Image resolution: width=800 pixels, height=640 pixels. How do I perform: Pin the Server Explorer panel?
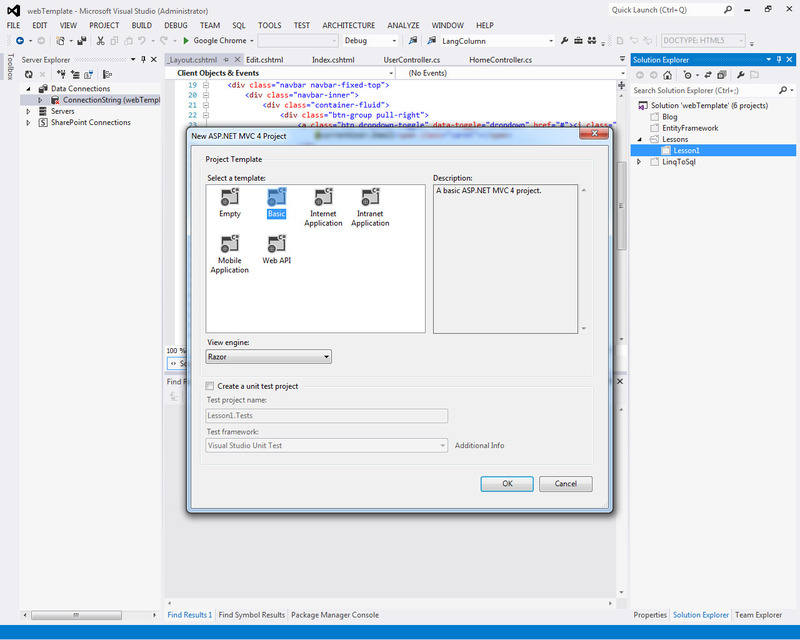point(143,59)
